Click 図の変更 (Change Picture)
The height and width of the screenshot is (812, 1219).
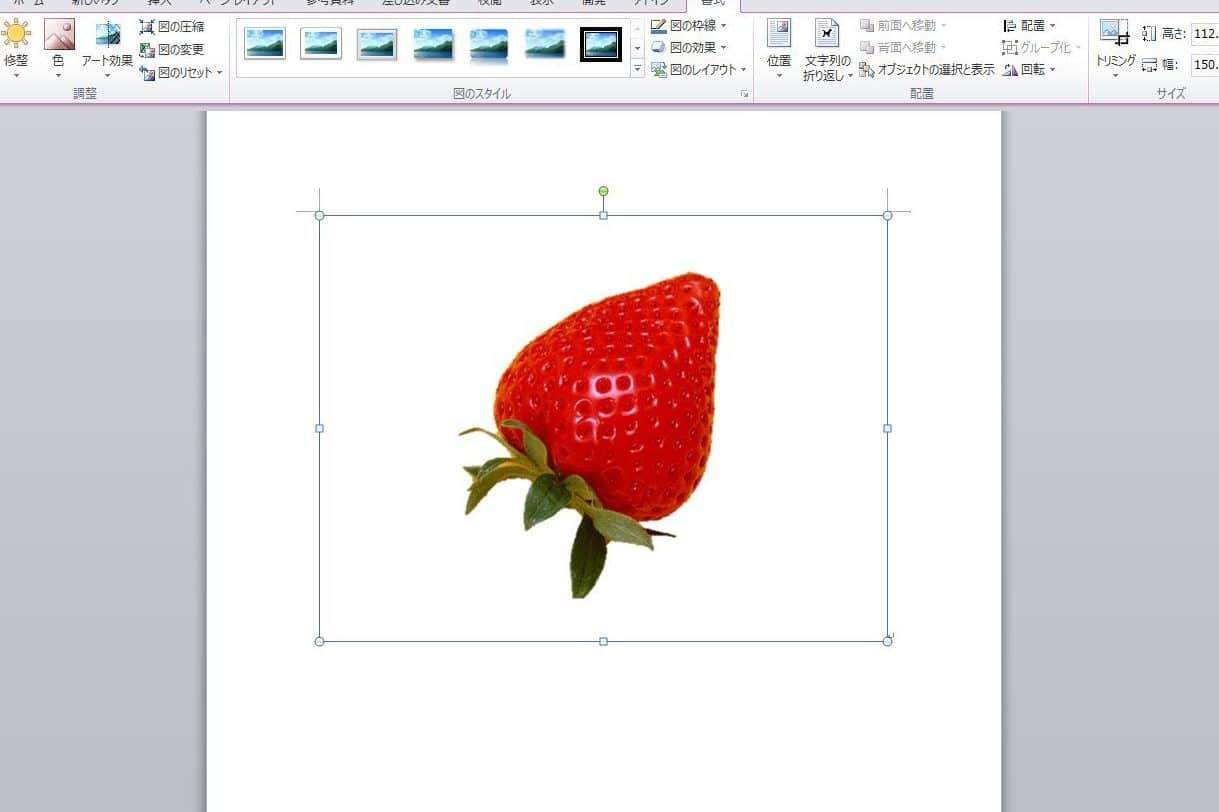[172, 50]
